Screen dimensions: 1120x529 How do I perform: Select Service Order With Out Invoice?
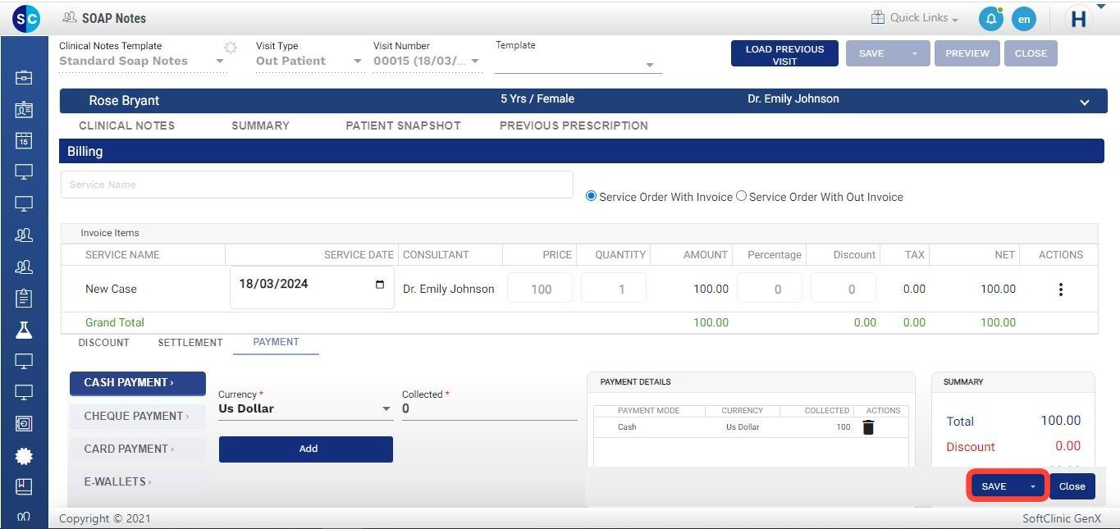741,196
